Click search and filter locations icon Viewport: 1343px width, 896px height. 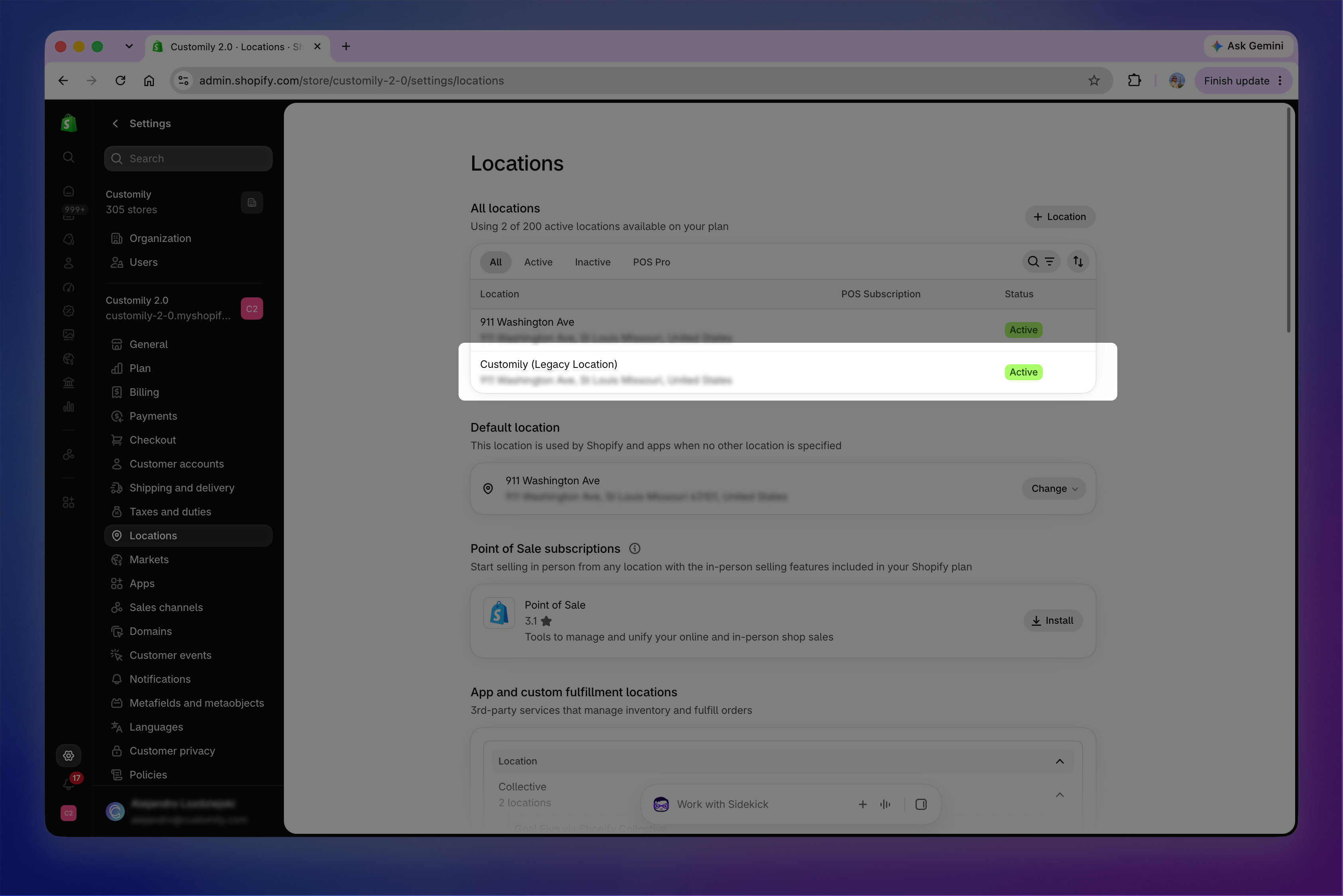[x=1041, y=262]
